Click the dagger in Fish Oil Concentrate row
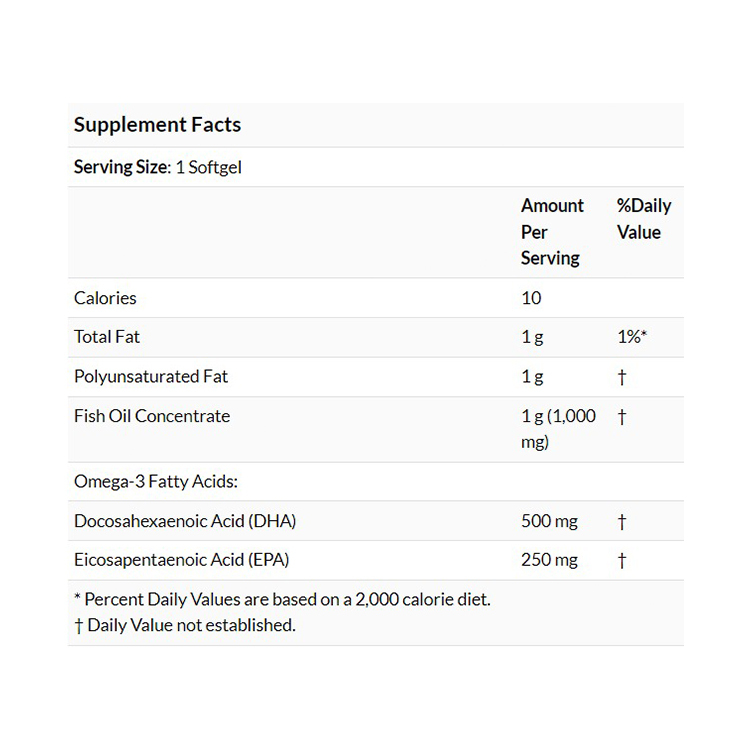 pyautogui.click(x=622, y=416)
